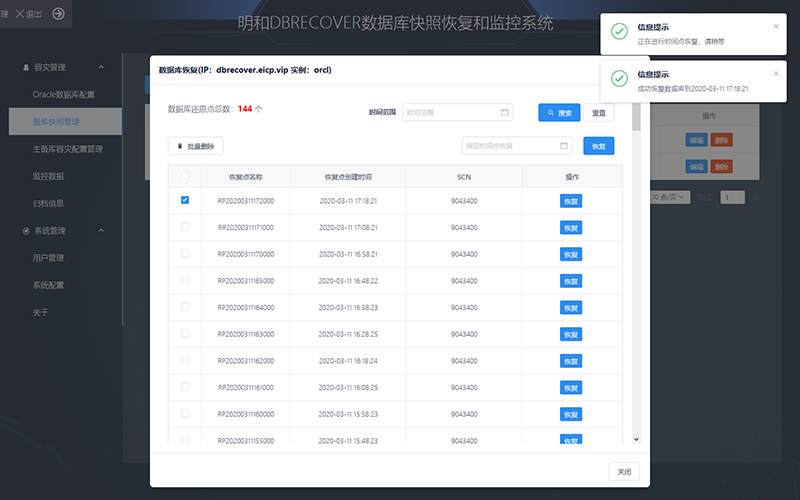Click the 指定时间点恢复 input field
800x500 pixels.
click(x=517, y=146)
